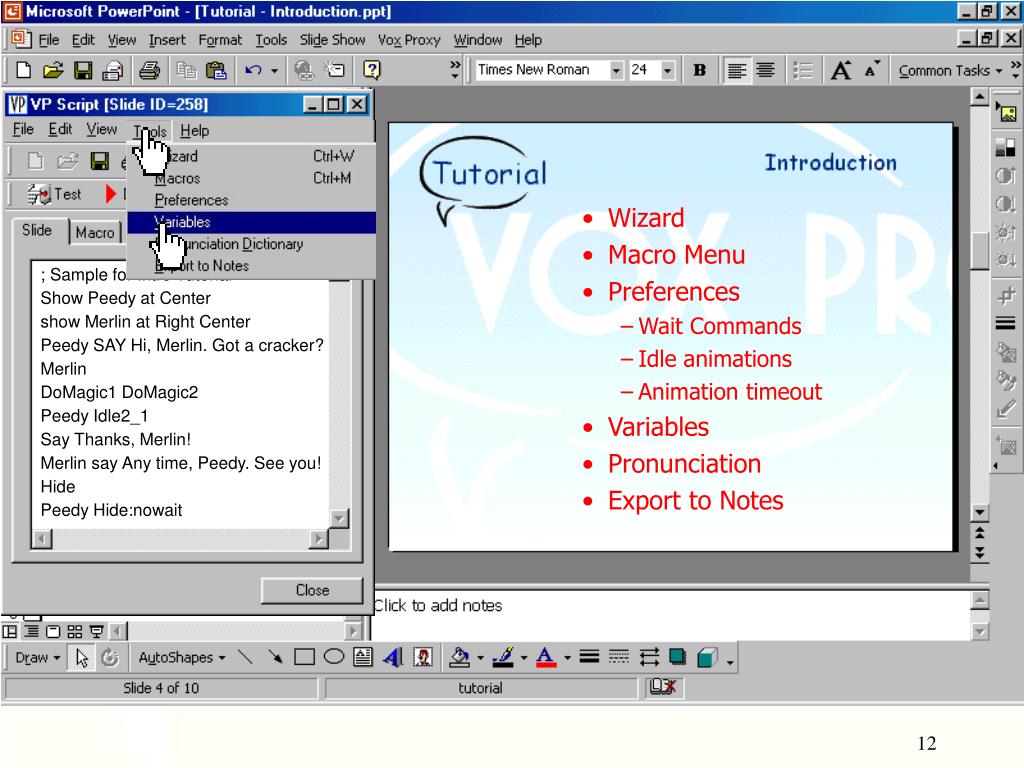1024x768 pixels.
Task: Expand Line Color dropdown arrow
Action: (x=524, y=658)
